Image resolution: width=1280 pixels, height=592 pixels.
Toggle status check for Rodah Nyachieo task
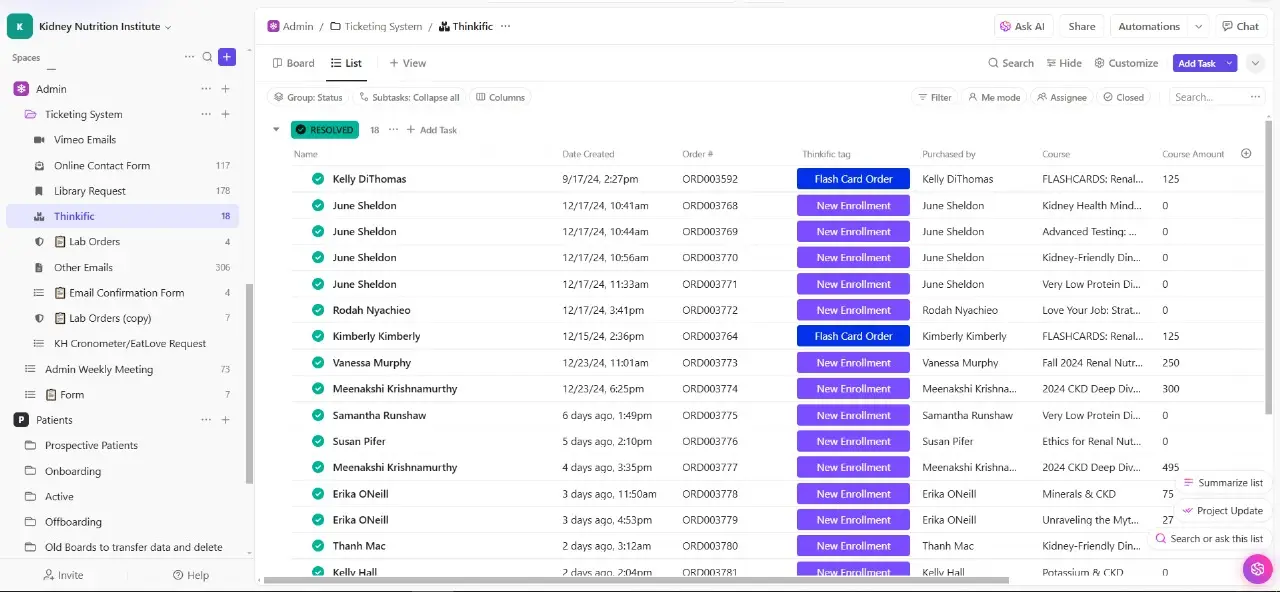coord(318,310)
